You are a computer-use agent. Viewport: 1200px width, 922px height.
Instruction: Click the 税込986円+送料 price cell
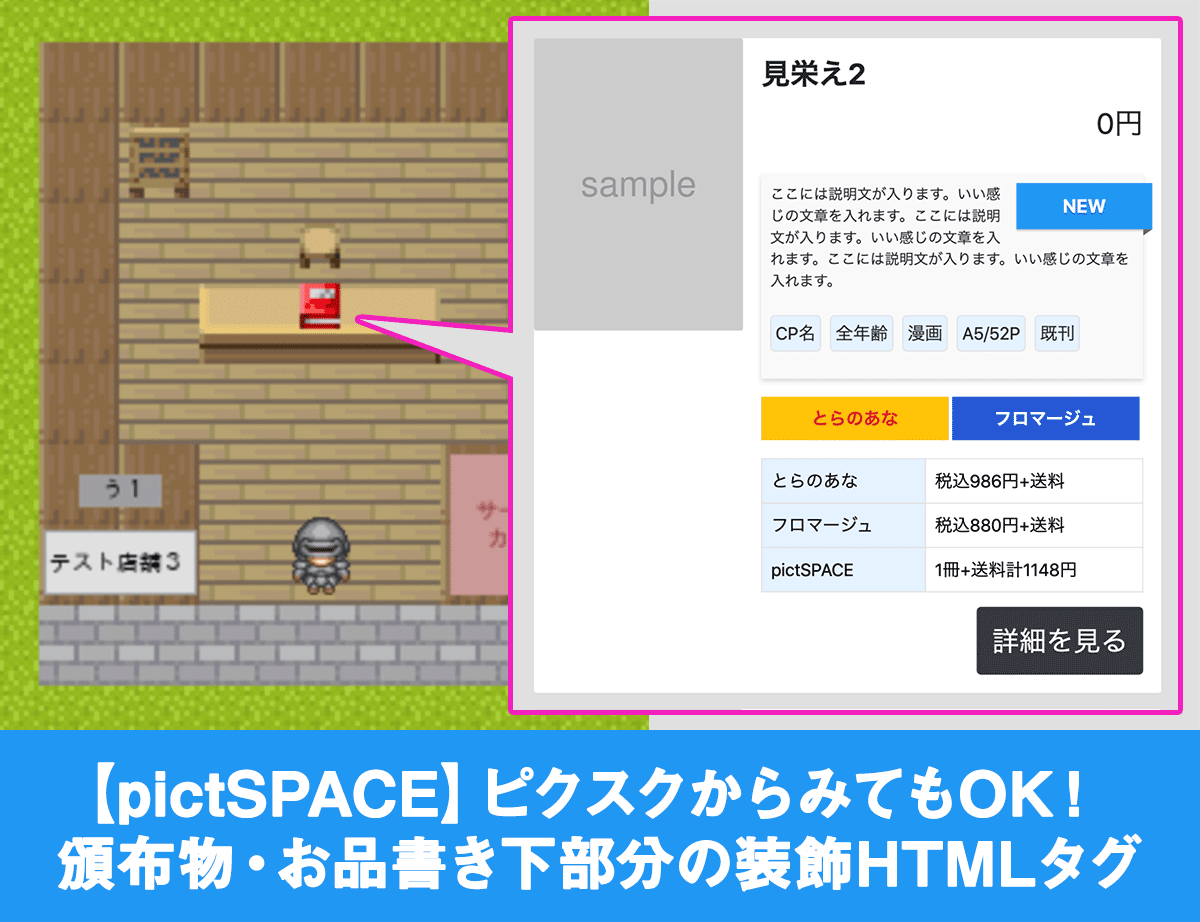[1033, 481]
